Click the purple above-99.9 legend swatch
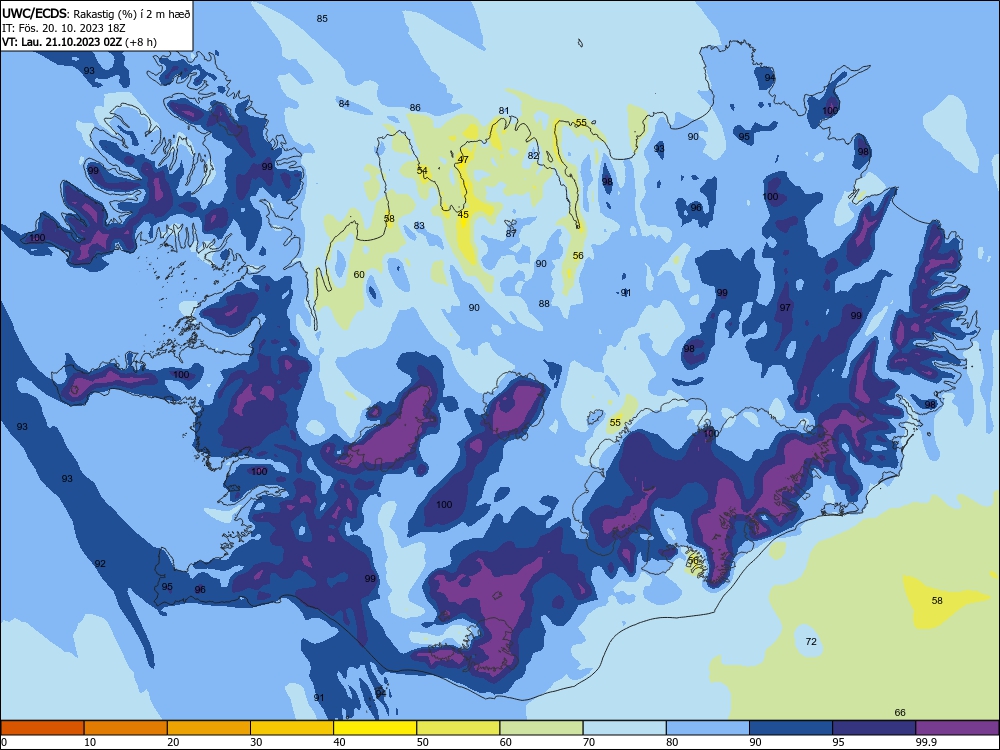 pos(957,728)
